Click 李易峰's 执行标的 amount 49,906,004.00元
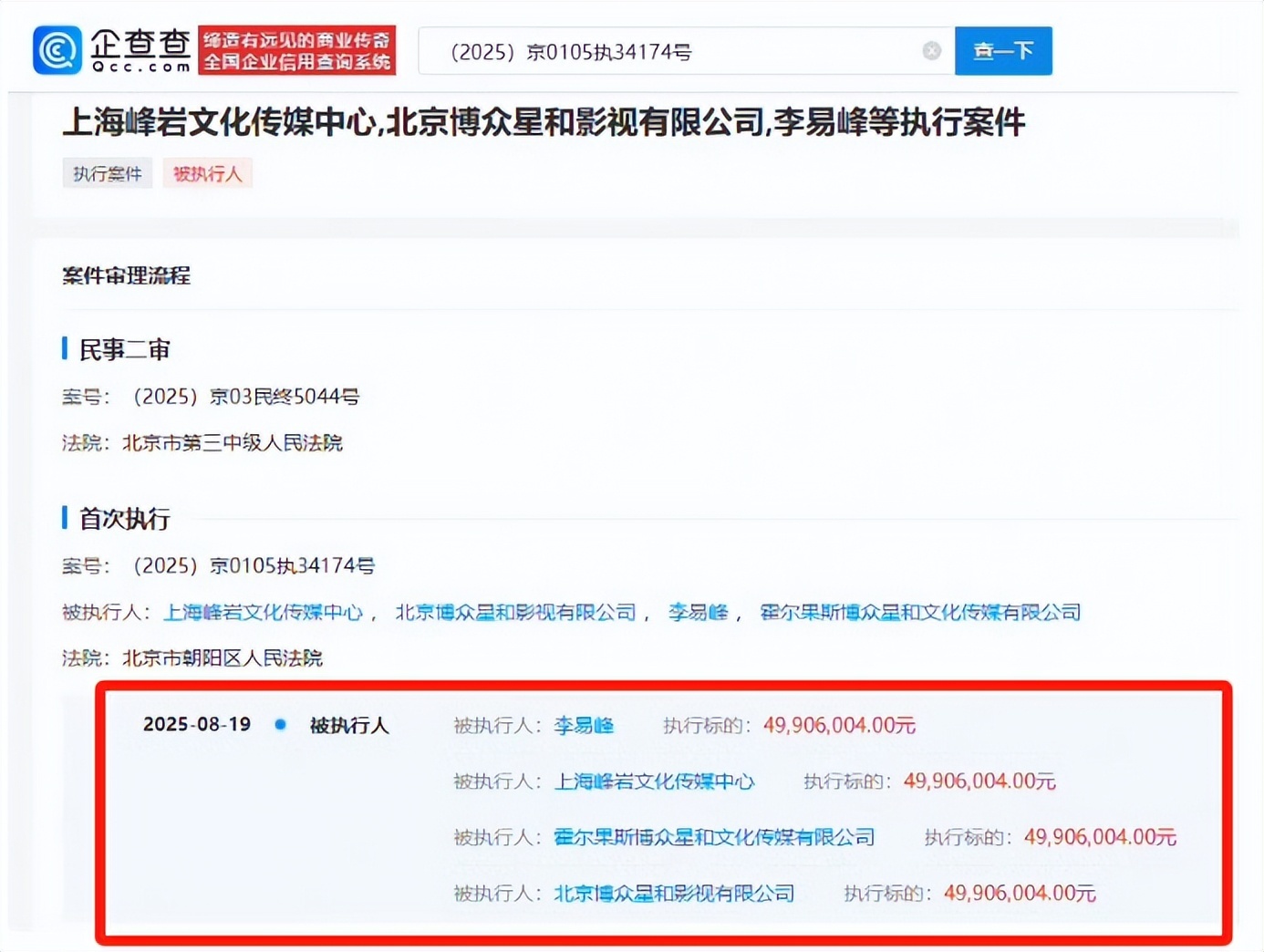This screenshot has width=1264, height=952. 839,725
